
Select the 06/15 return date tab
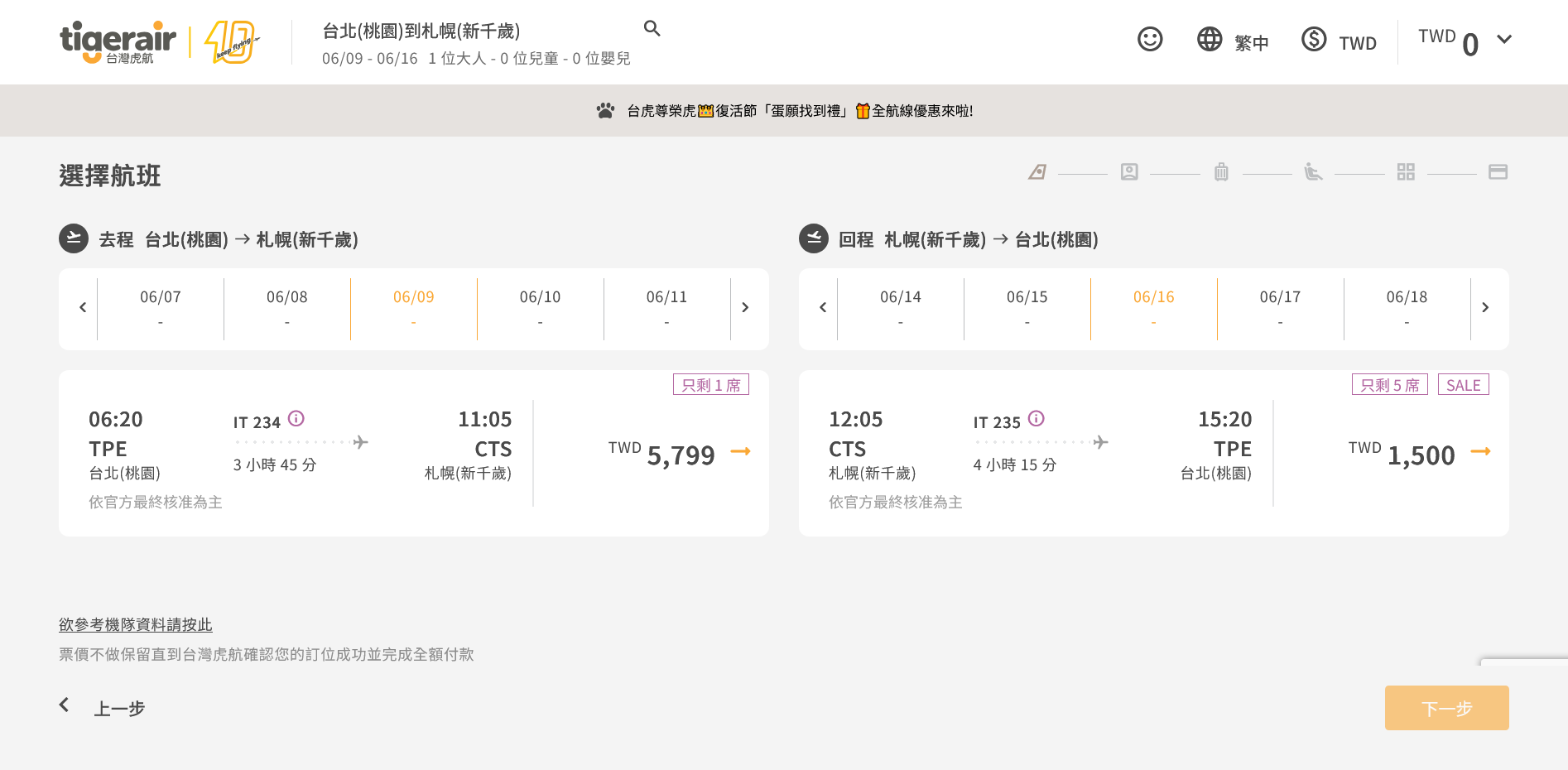click(x=1027, y=308)
